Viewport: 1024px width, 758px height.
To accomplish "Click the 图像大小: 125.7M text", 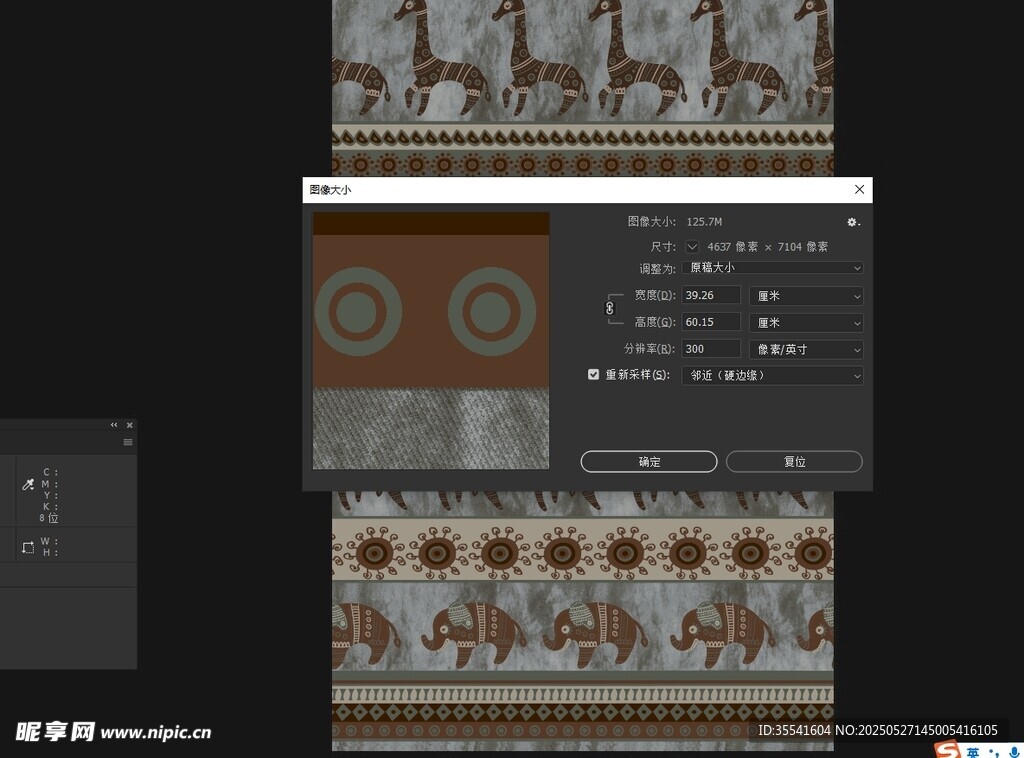I will click(x=675, y=222).
